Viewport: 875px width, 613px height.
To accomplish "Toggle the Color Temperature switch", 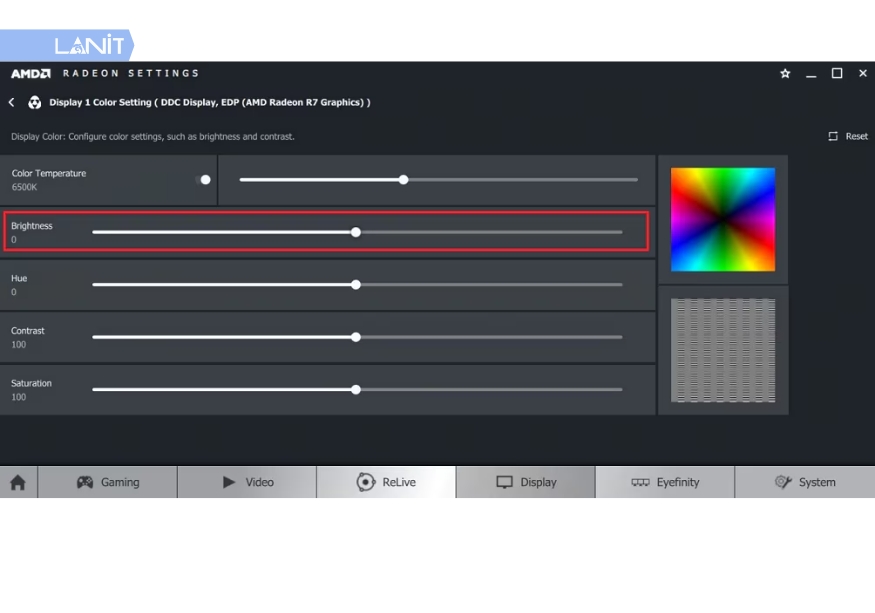I will [x=204, y=180].
